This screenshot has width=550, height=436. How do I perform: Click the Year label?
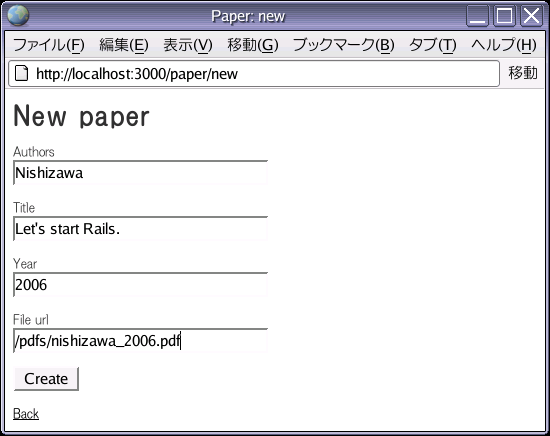tap(25, 264)
